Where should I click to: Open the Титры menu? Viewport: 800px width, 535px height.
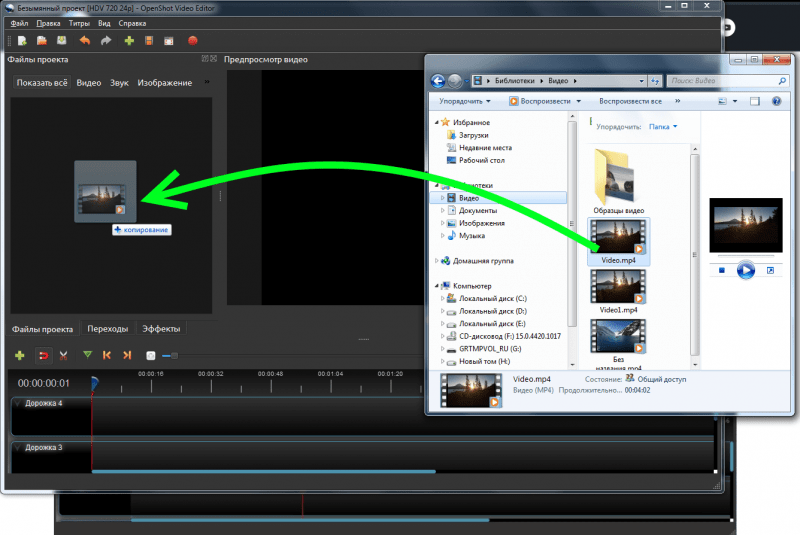pyautogui.click(x=79, y=23)
